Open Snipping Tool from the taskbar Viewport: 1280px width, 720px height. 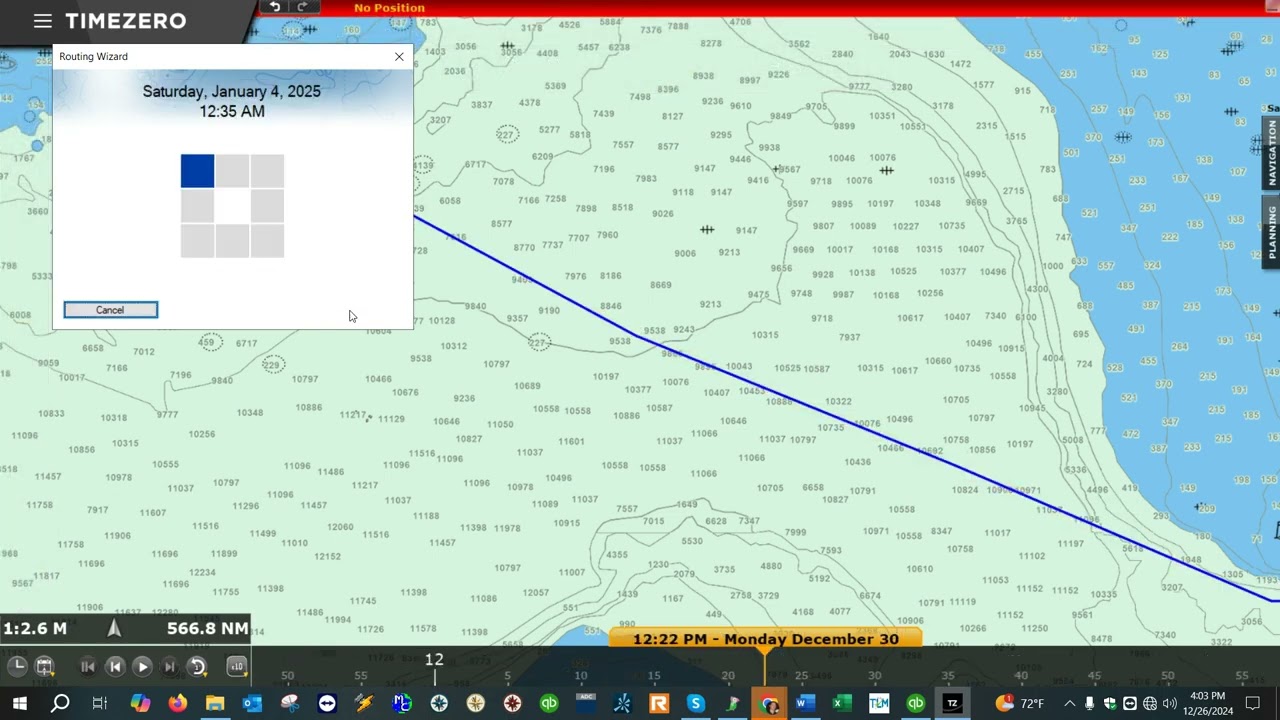(x=290, y=704)
